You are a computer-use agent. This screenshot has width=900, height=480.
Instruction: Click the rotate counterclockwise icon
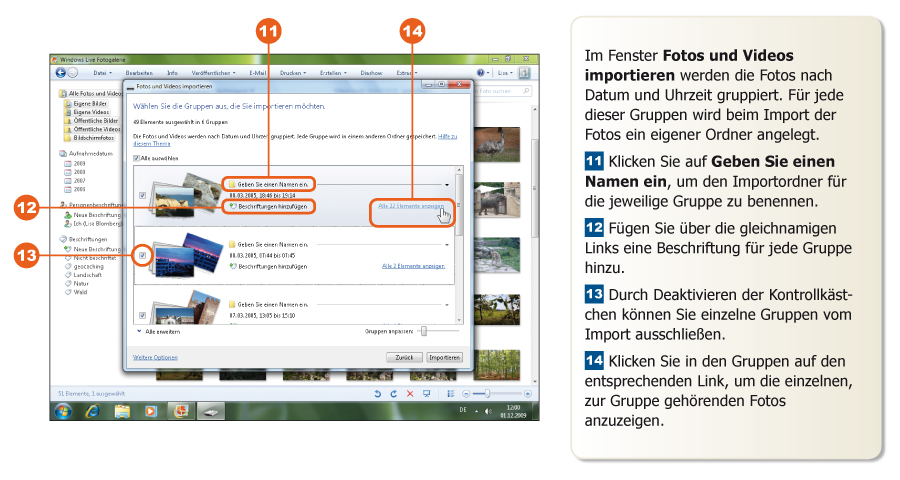(x=378, y=395)
